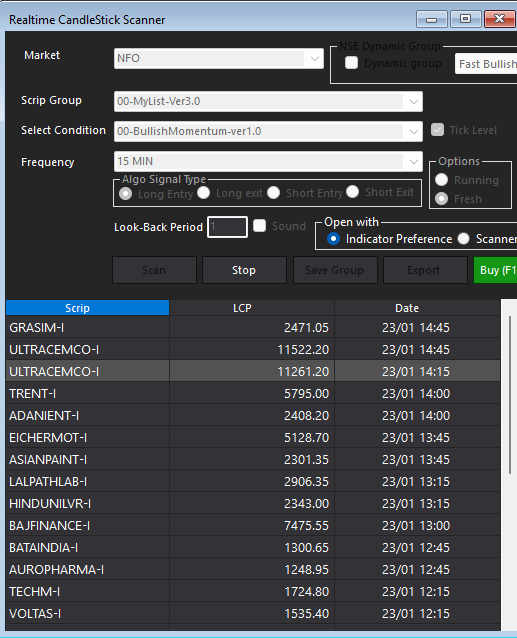Click the date cell of BAJFINANCE-I
This screenshot has width=517, height=638.
[x=417, y=525]
